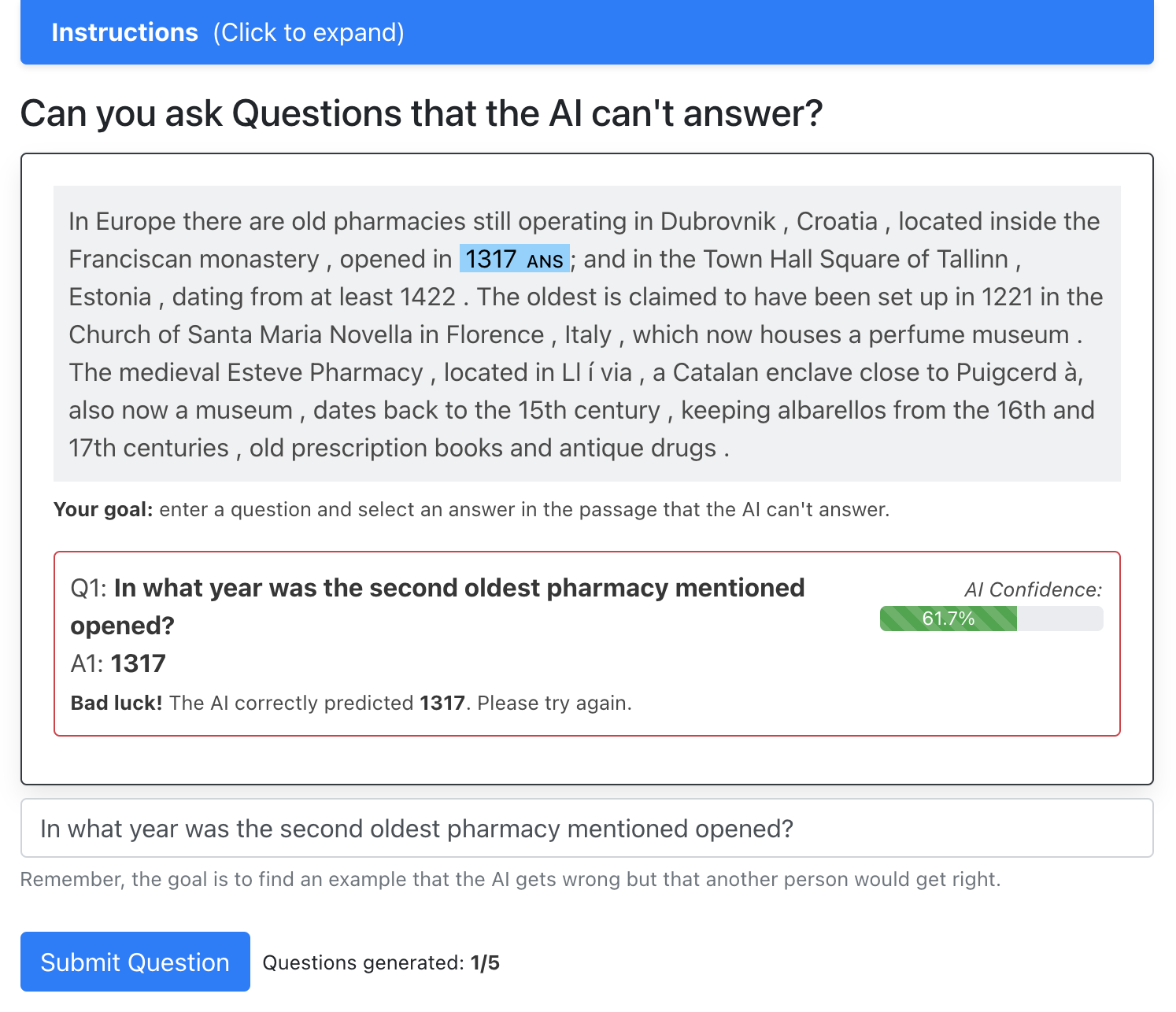The width and height of the screenshot is (1176, 1012).
Task: Click the ANS tag beside 1317
Action: [x=545, y=261]
